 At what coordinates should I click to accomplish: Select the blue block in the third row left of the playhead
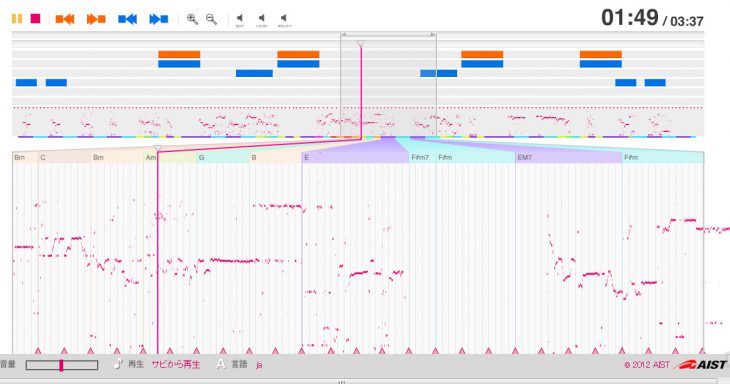point(254,73)
